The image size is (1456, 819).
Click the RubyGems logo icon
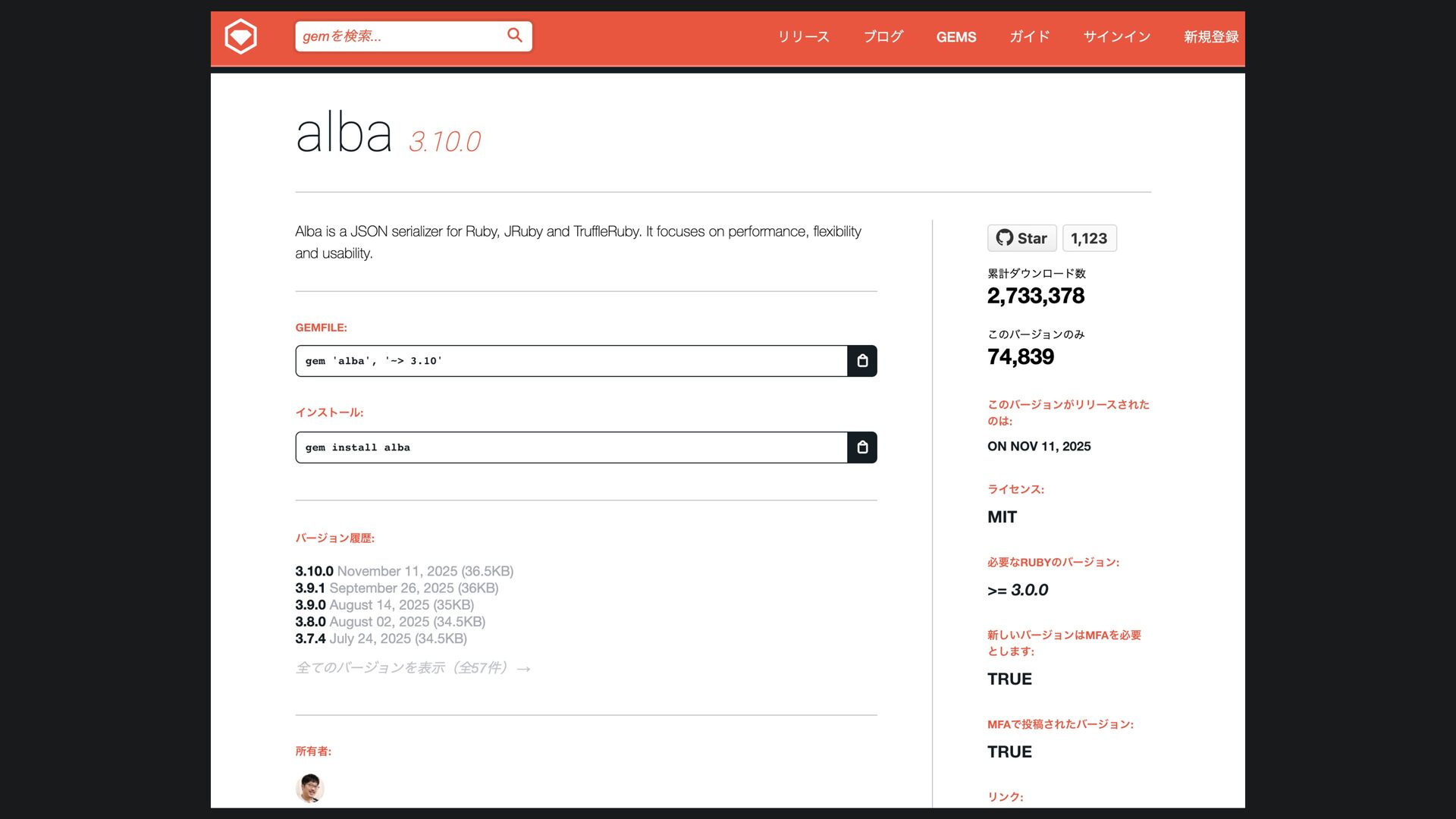click(240, 36)
